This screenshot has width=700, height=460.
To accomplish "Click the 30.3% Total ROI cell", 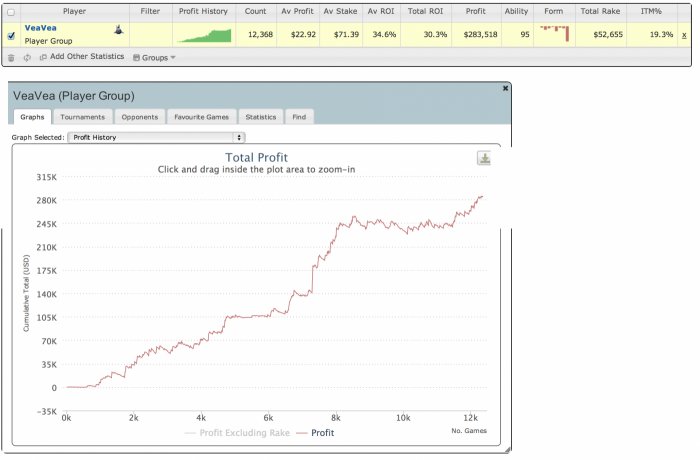I will tap(435, 35).
